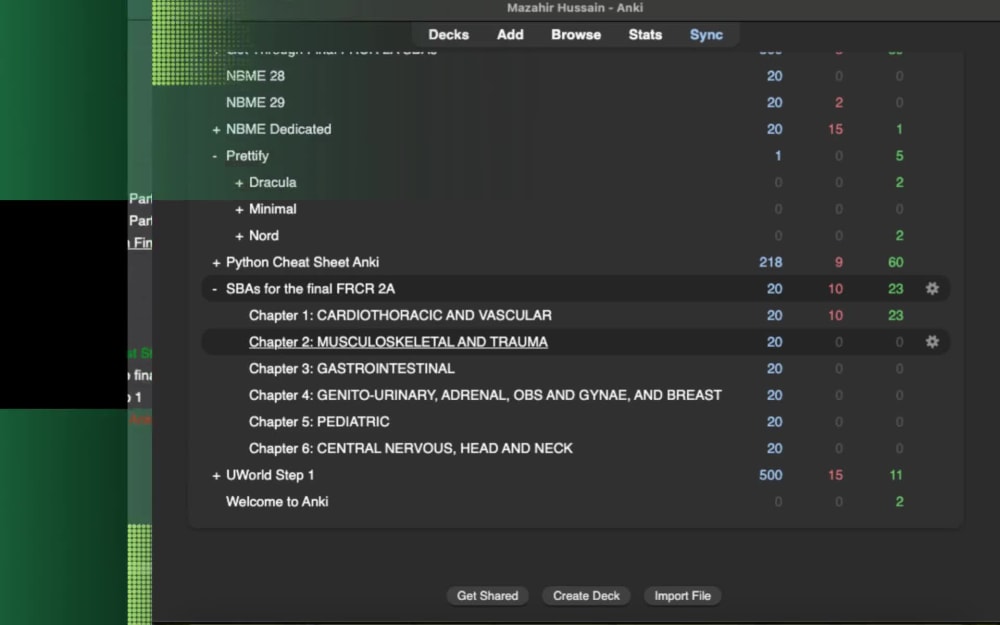Screen dimensions: 1000x625
Task: Open Chapter 2: Musculoskeletal and Trauma link
Action: point(398,342)
